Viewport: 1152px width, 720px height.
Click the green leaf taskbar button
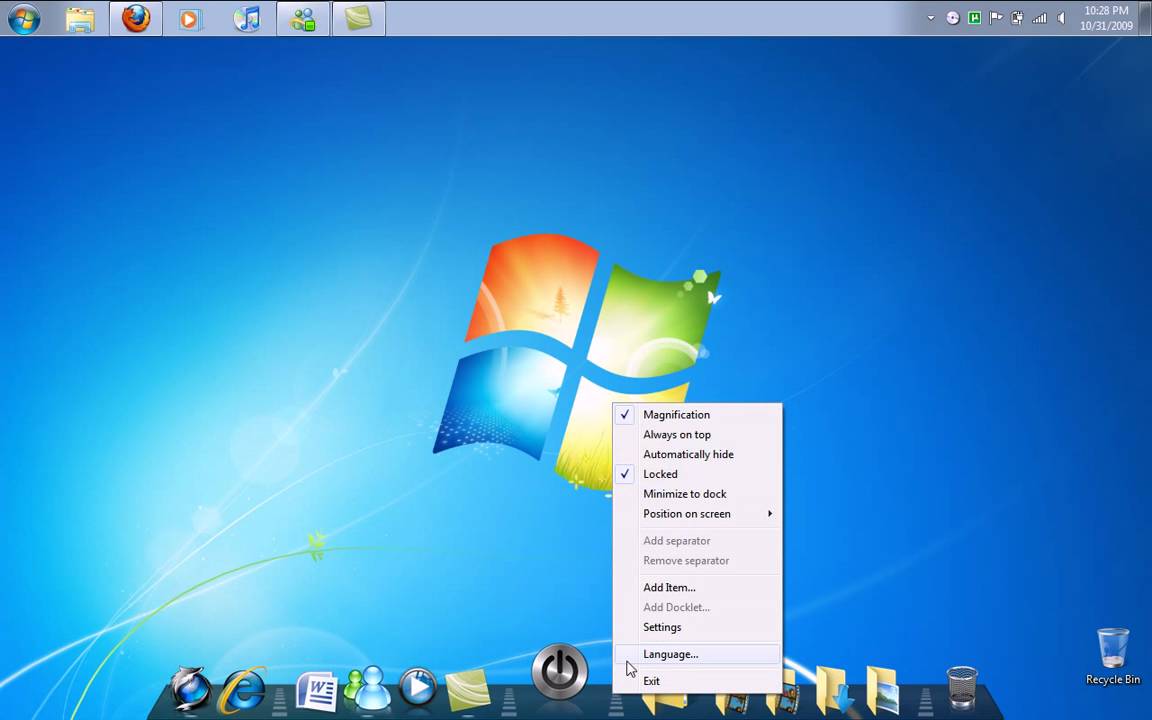359,18
